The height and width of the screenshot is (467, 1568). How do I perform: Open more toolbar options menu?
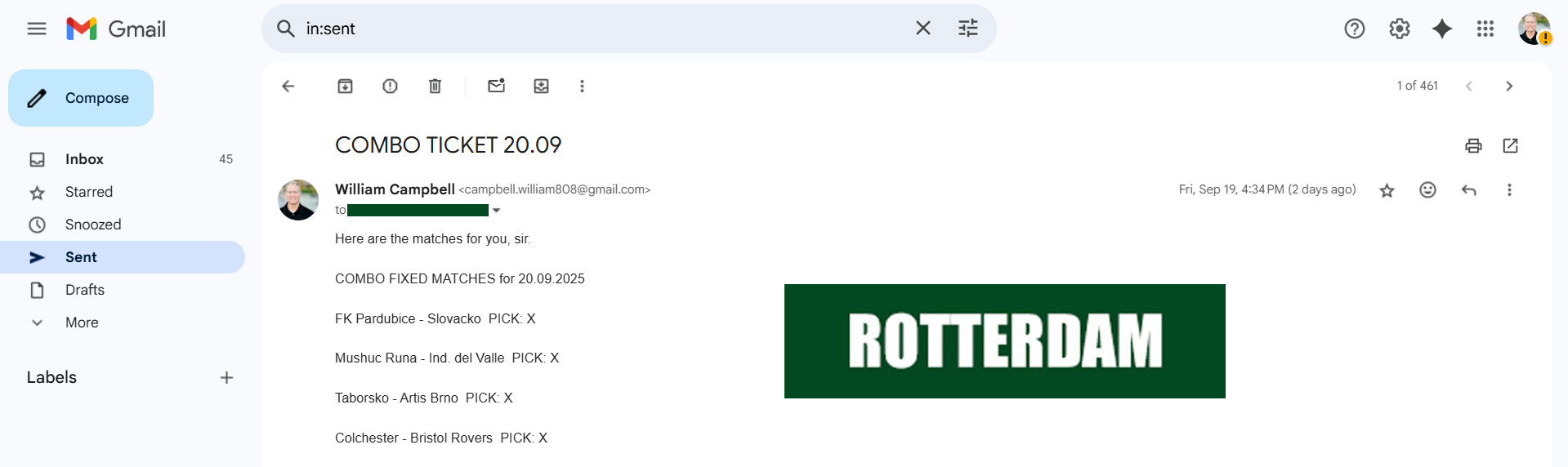pos(582,86)
